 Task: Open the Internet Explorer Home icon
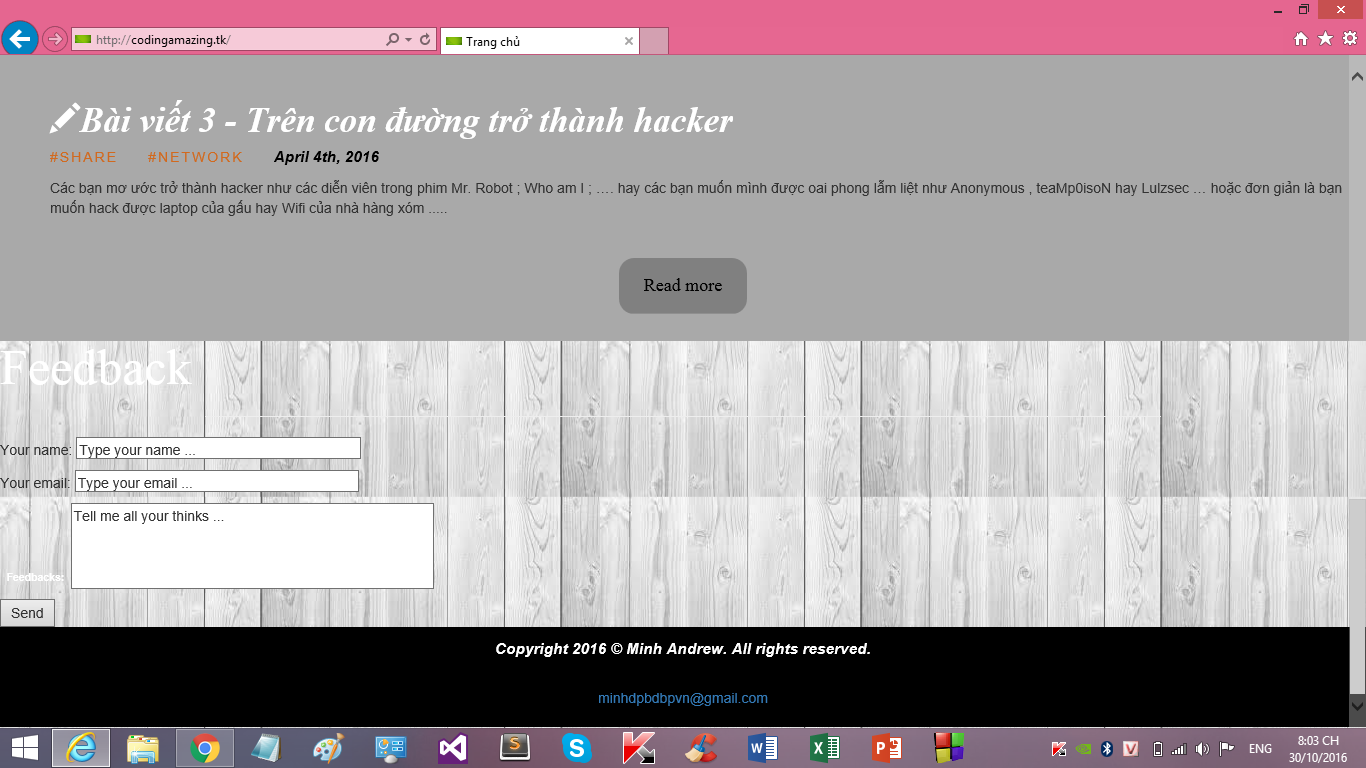(1301, 39)
